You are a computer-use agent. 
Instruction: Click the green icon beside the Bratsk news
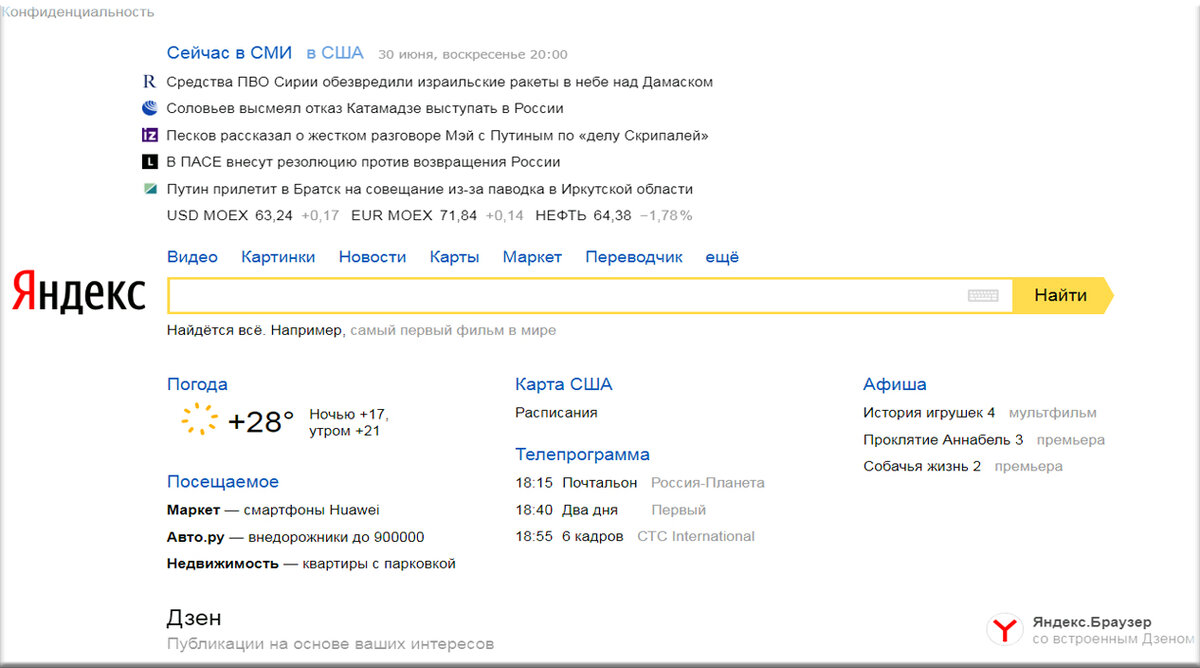[150, 189]
